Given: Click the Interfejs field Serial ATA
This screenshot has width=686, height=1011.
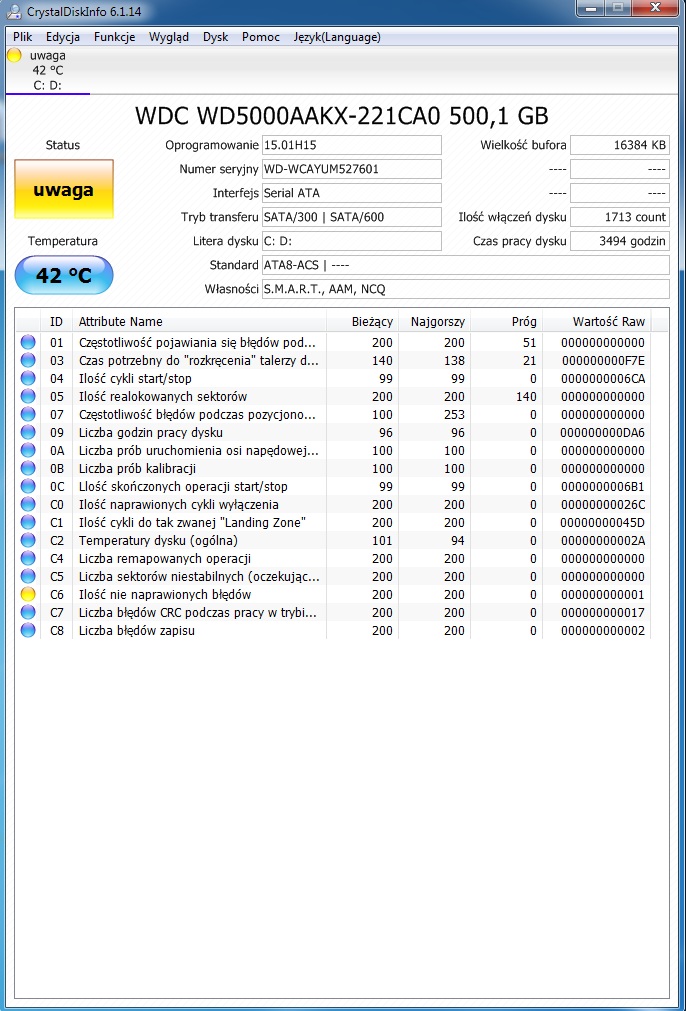Looking at the screenshot, I should pos(351,193).
